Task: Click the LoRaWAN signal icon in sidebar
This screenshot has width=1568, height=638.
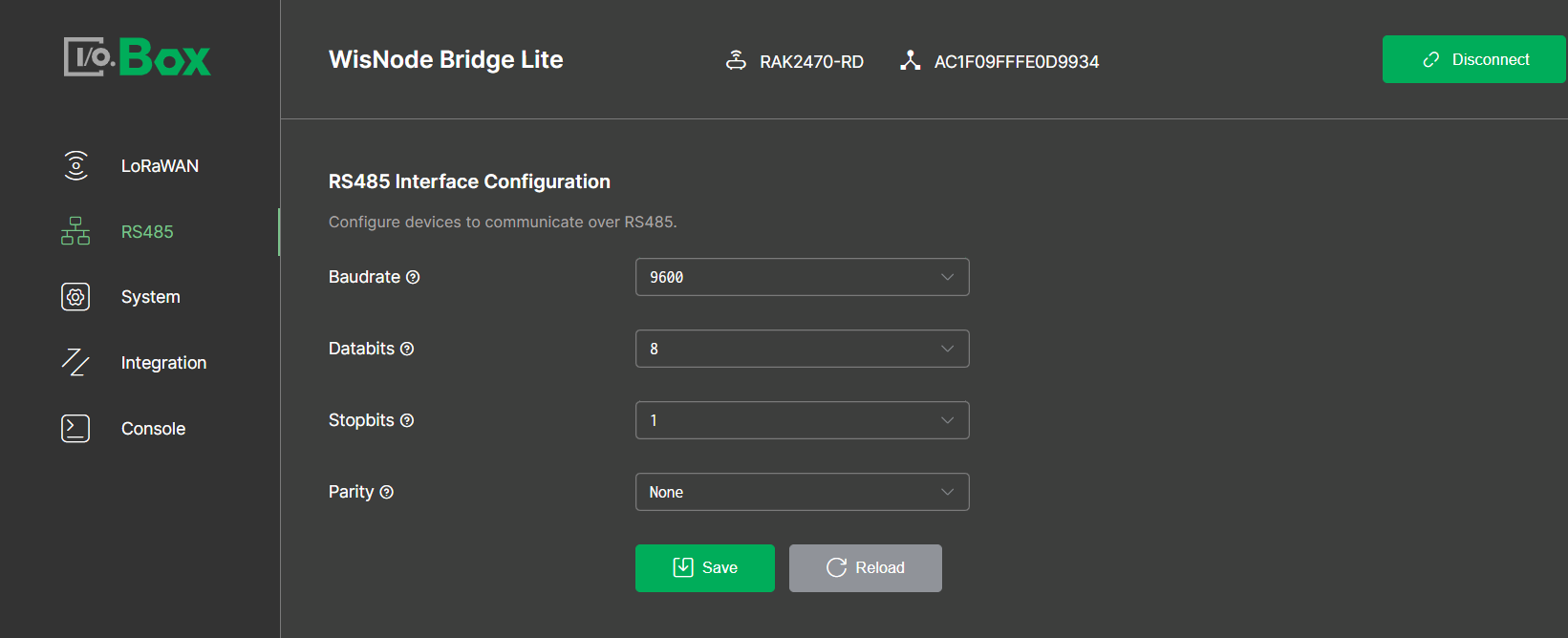Action: click(x=75, y=165)
